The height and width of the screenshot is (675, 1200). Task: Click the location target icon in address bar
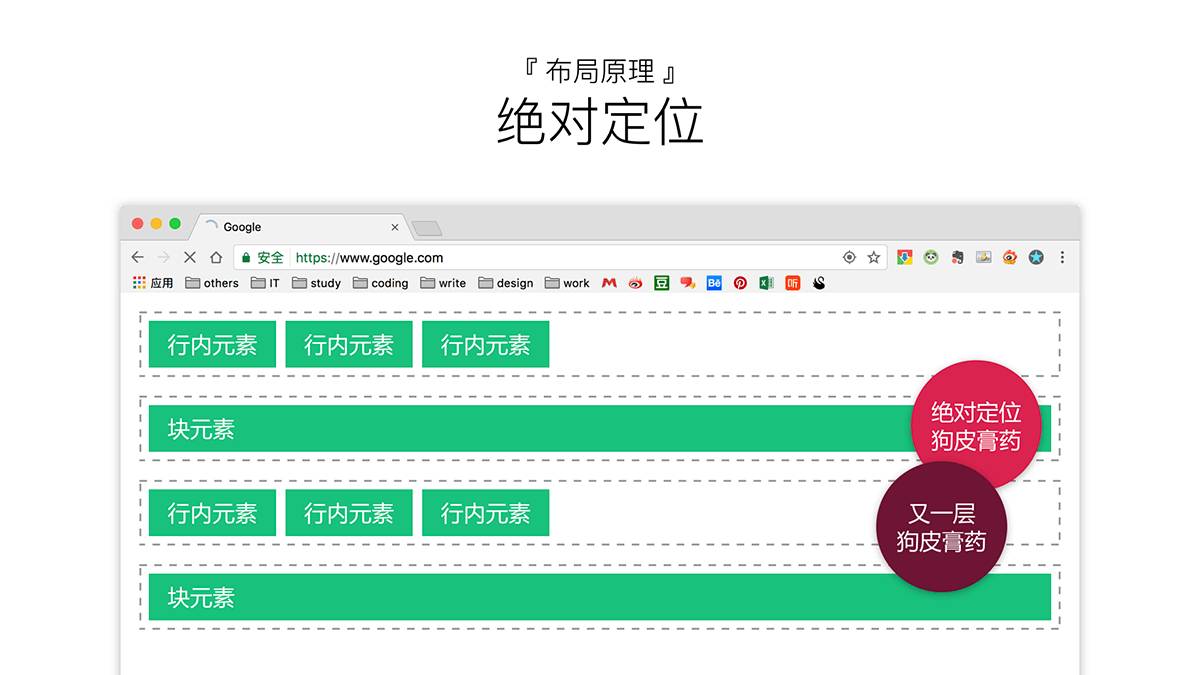[849, 257]
